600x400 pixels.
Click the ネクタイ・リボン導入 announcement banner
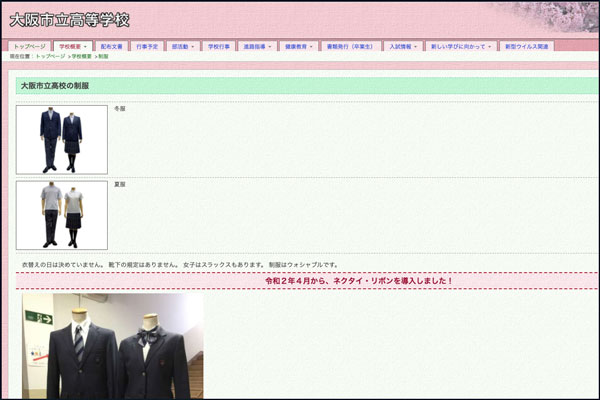coord(358,281)
